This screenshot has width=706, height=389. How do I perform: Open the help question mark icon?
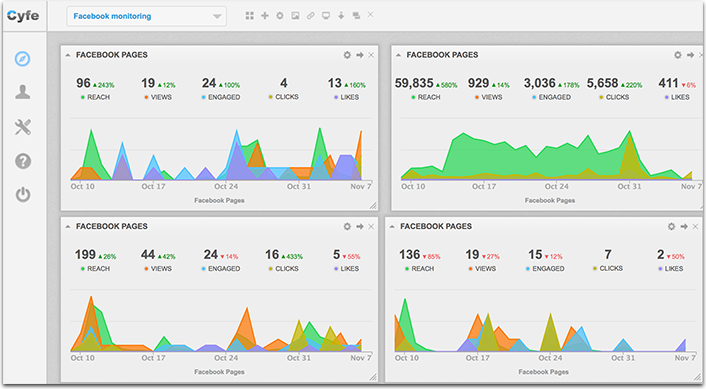[23, 161]
